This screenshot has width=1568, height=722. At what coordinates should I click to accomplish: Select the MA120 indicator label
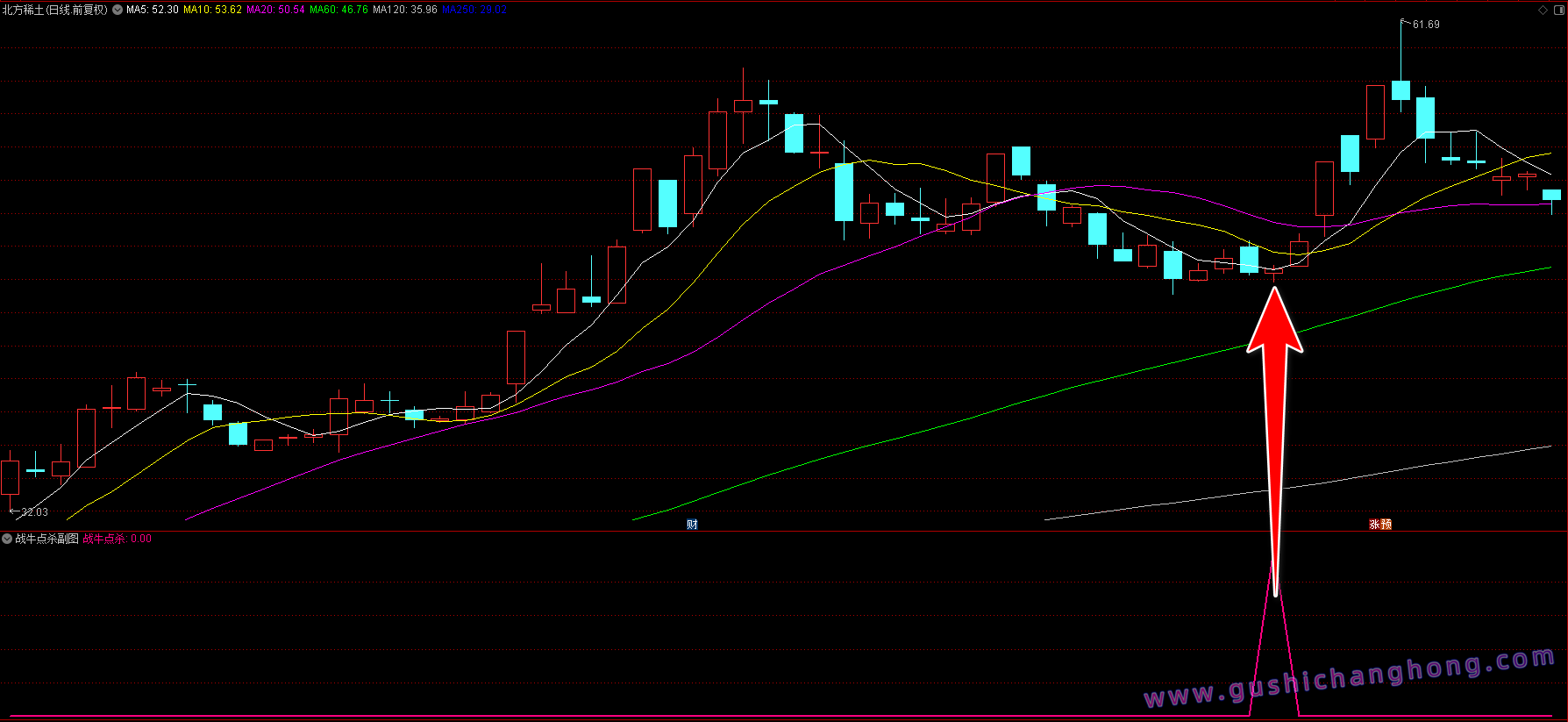click(x=404, y=10)
